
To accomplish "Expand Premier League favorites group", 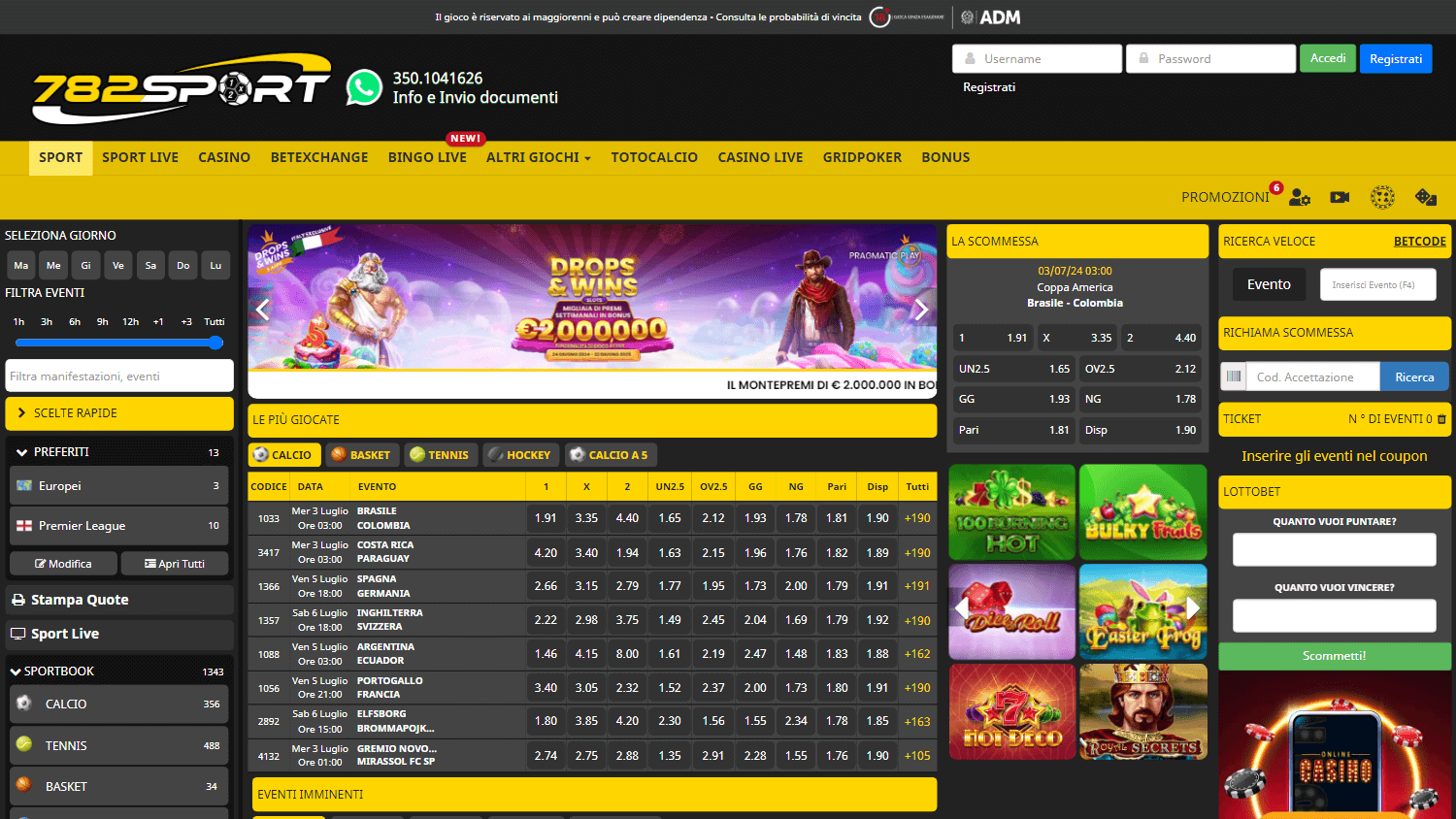I will 119,526.
